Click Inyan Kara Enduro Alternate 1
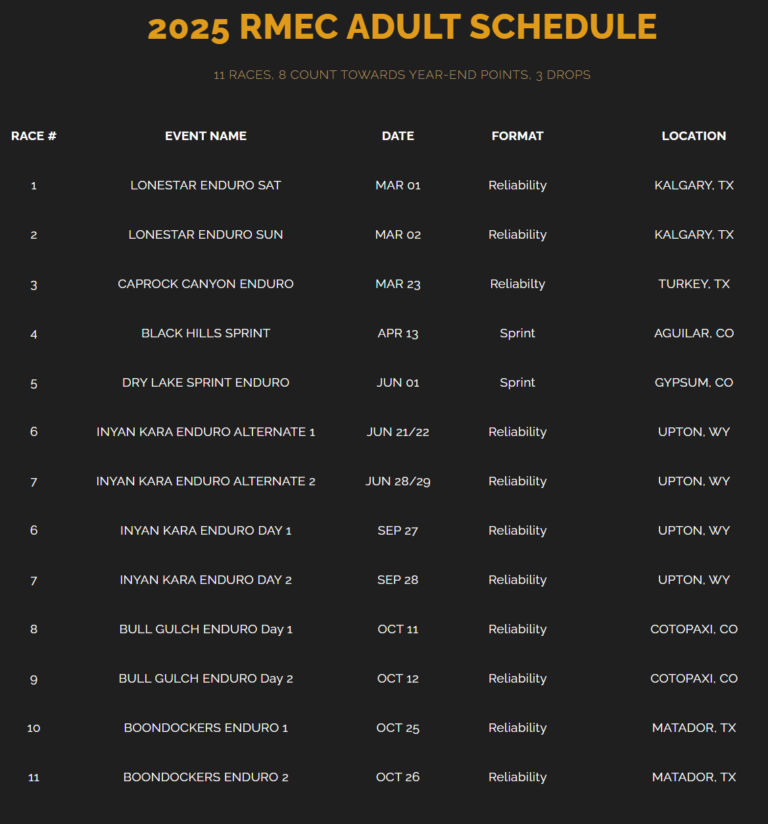Screen dimensions: 768x824 tap(206, 432)
